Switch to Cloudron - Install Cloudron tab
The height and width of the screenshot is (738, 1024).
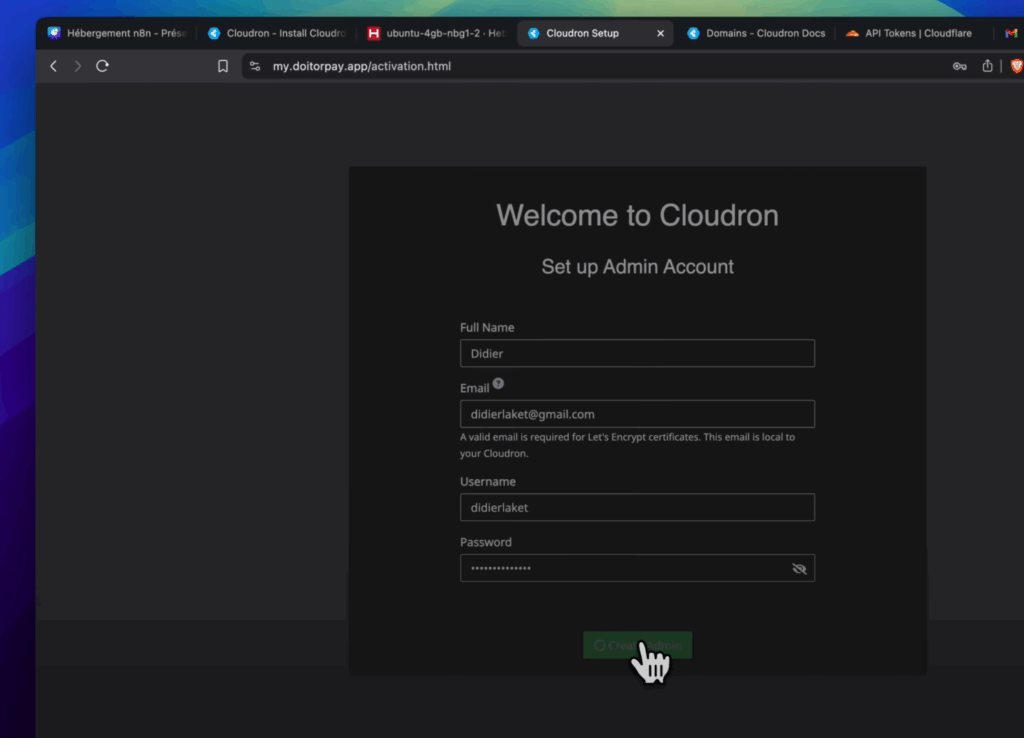(277, 33)
